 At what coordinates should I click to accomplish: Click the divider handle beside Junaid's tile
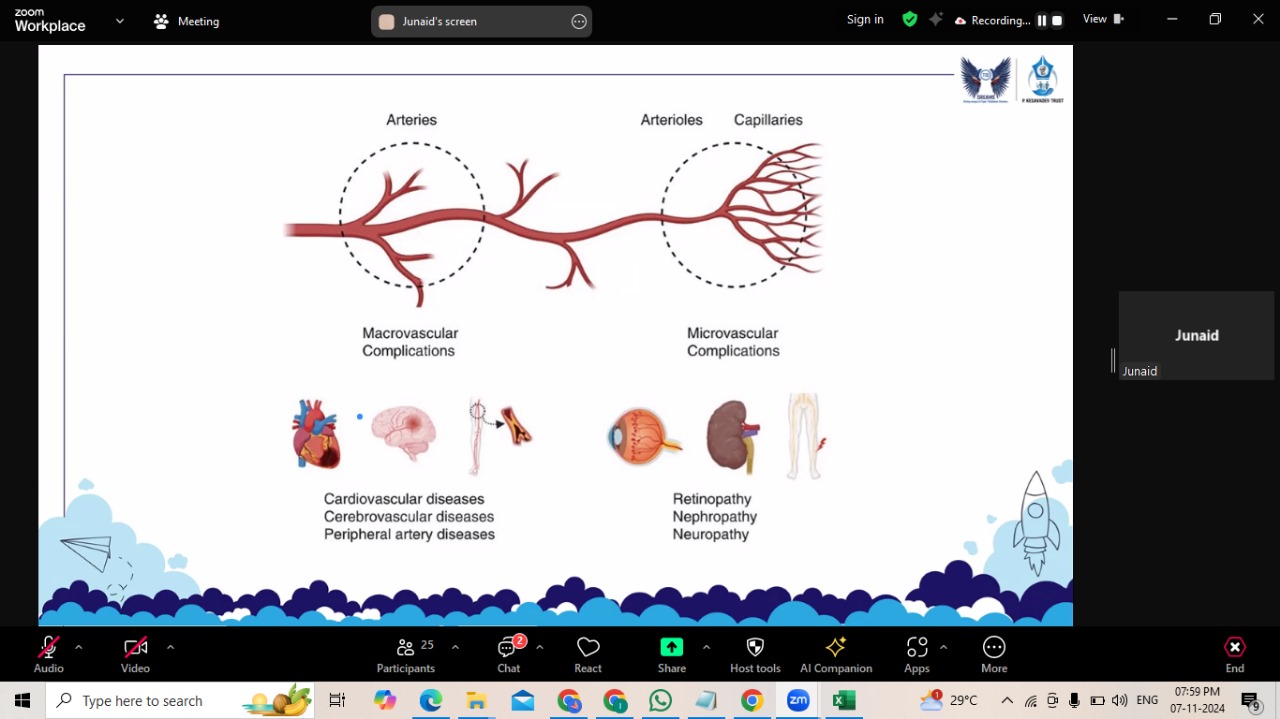[x=1113, y=361]
